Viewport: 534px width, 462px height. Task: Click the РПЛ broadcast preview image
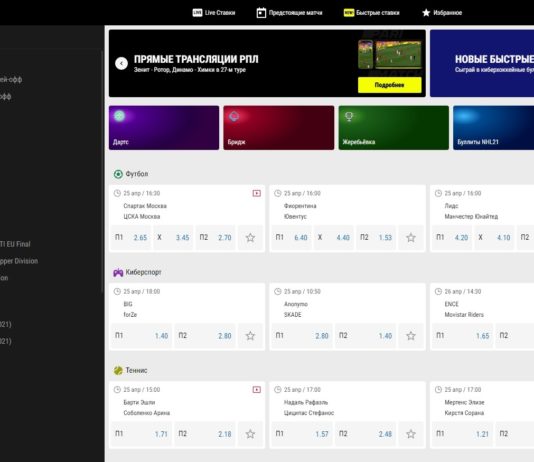click(x=390, y=54)
